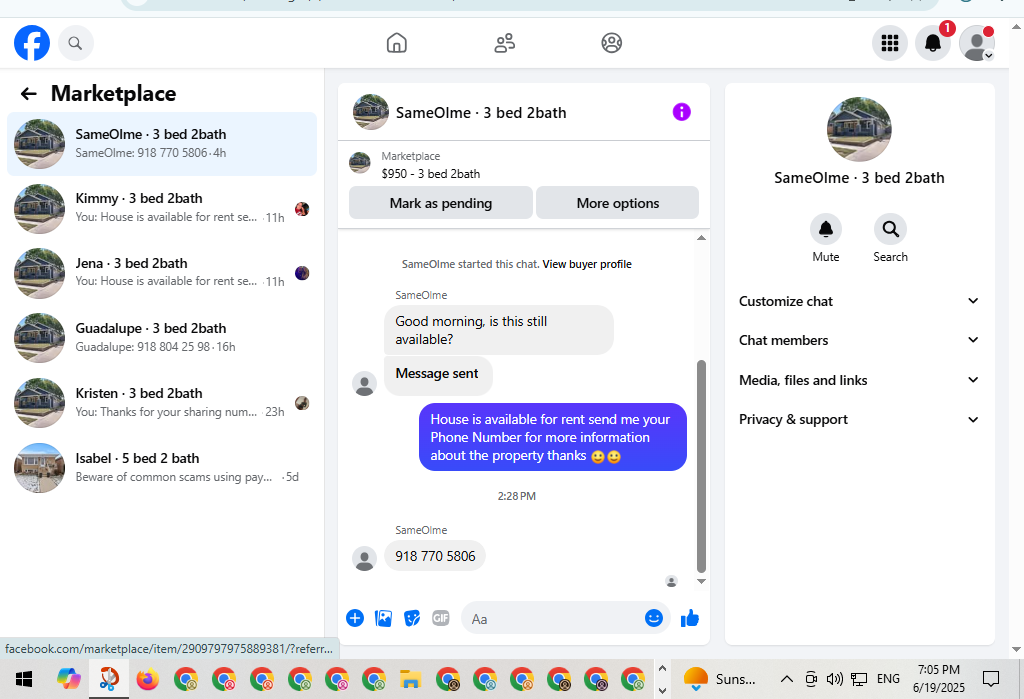Click the purple conversation info icon
Image resolution: width=1024 pixels, height=699 pixels.
click(x=681, y=112)
